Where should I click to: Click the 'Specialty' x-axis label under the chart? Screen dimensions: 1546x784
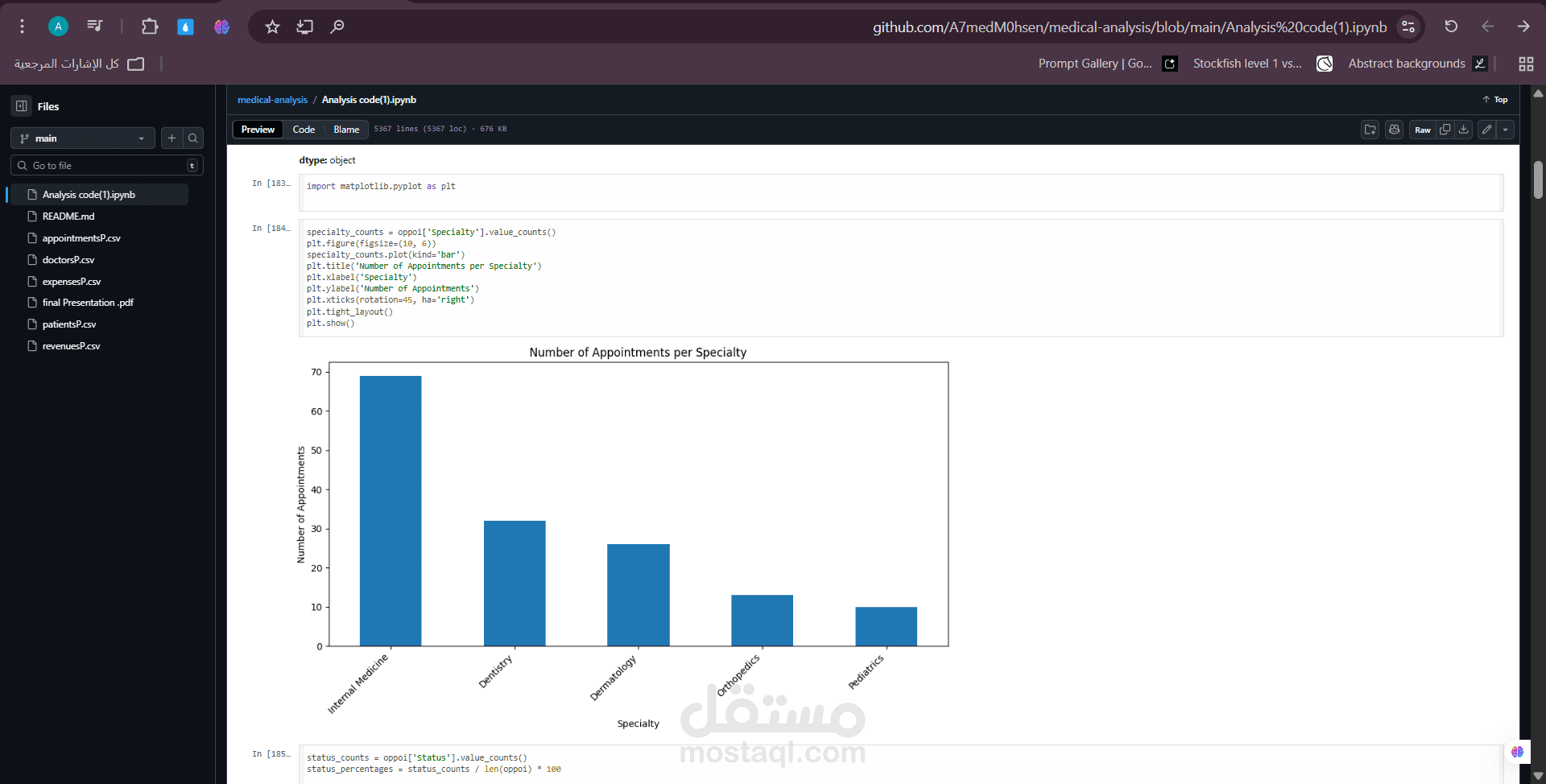638,724
